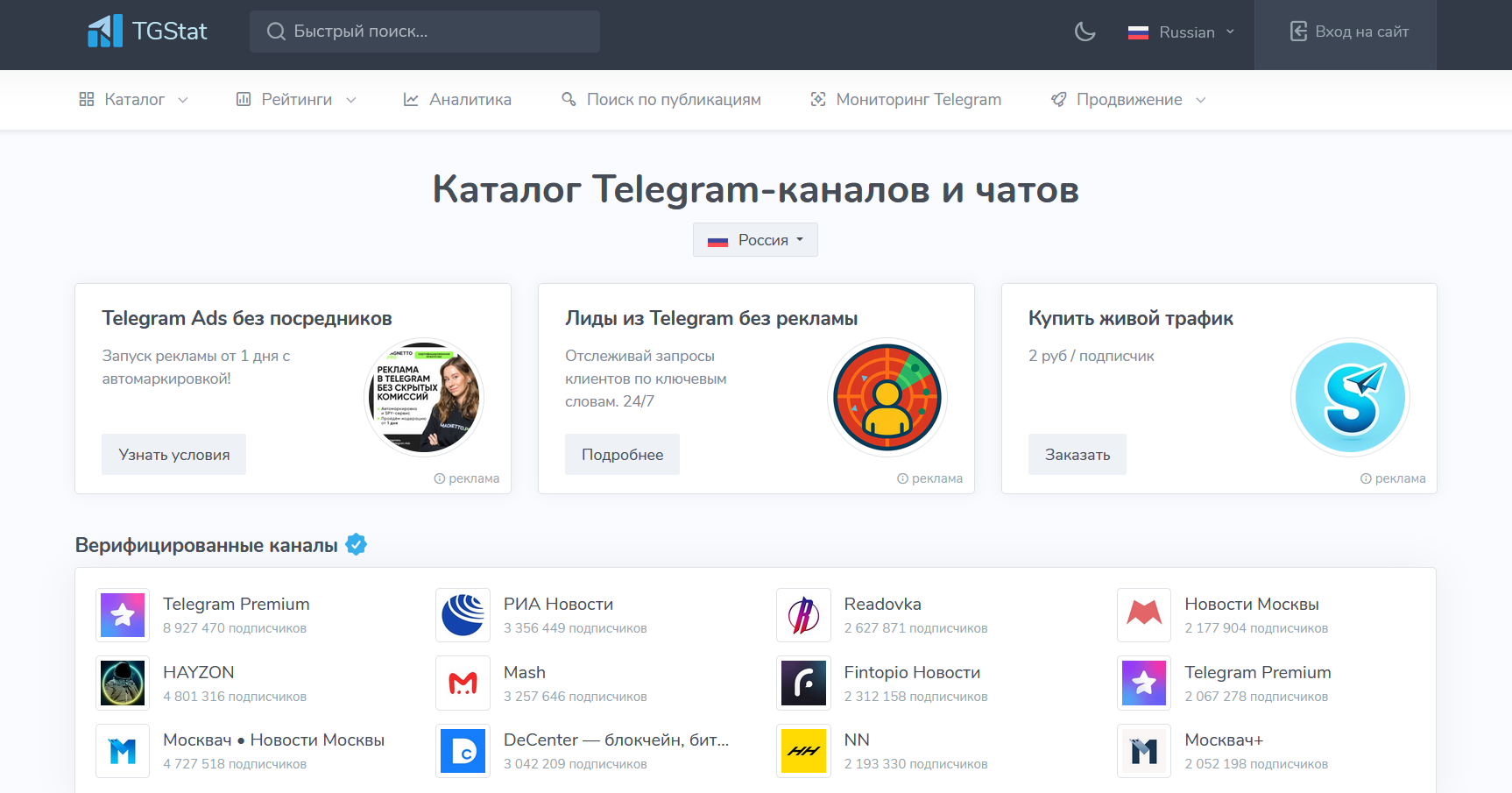1512x793 pixels.
Task: Open the Москвач+ channel title
Action: pos(1223,740)
